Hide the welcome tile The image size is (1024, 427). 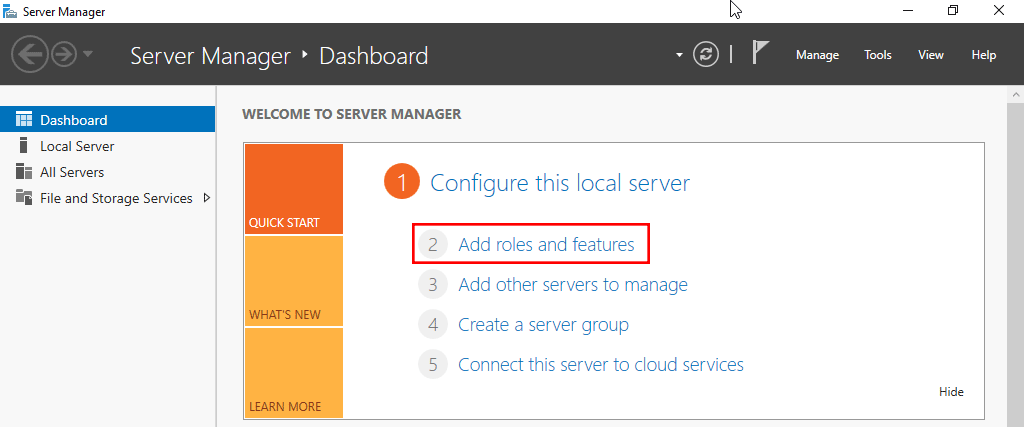[951, 392]
